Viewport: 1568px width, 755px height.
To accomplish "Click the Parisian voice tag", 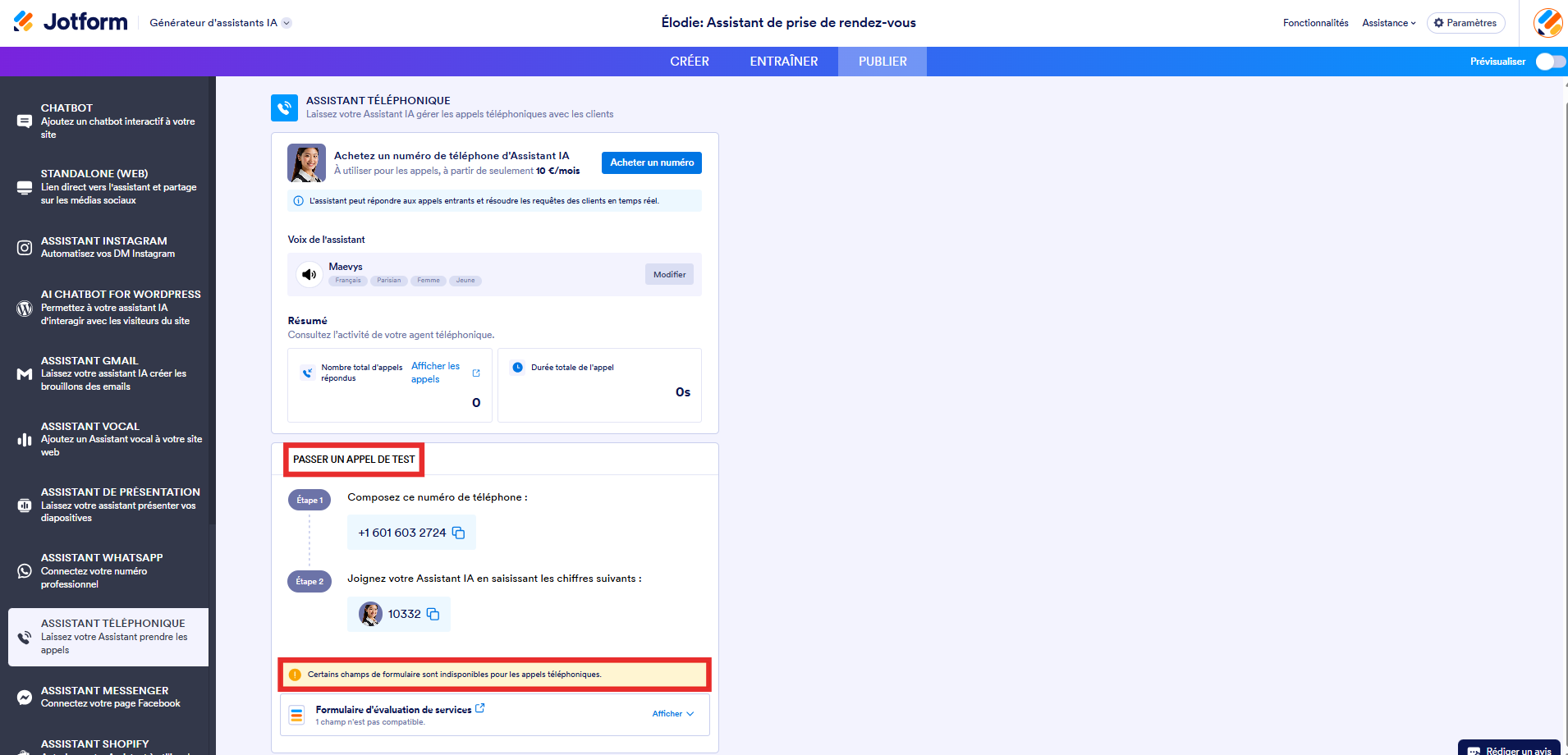I will pos(389,281).
